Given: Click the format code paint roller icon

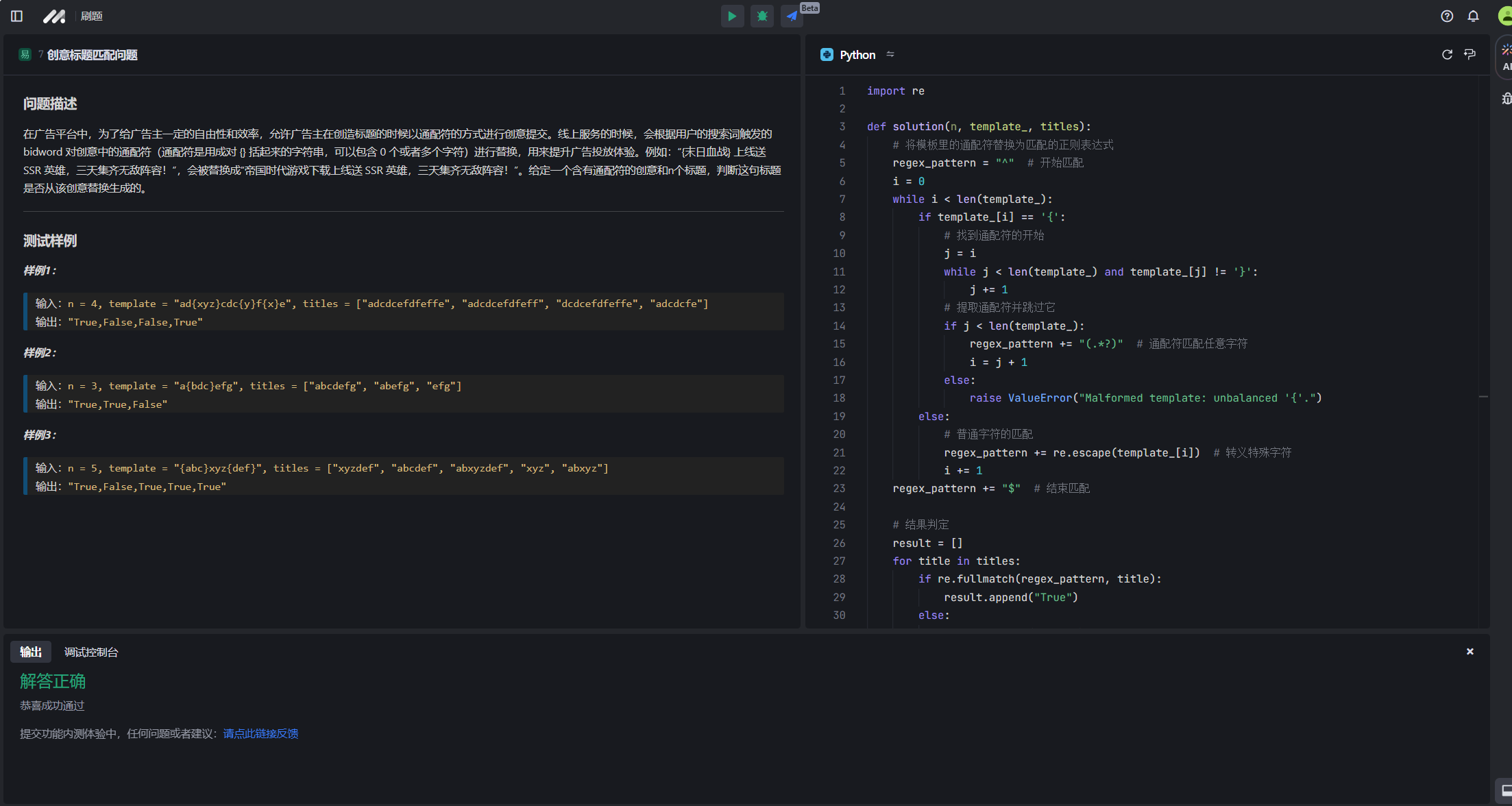Looking at the screenshot, I should click(1470, 54).
